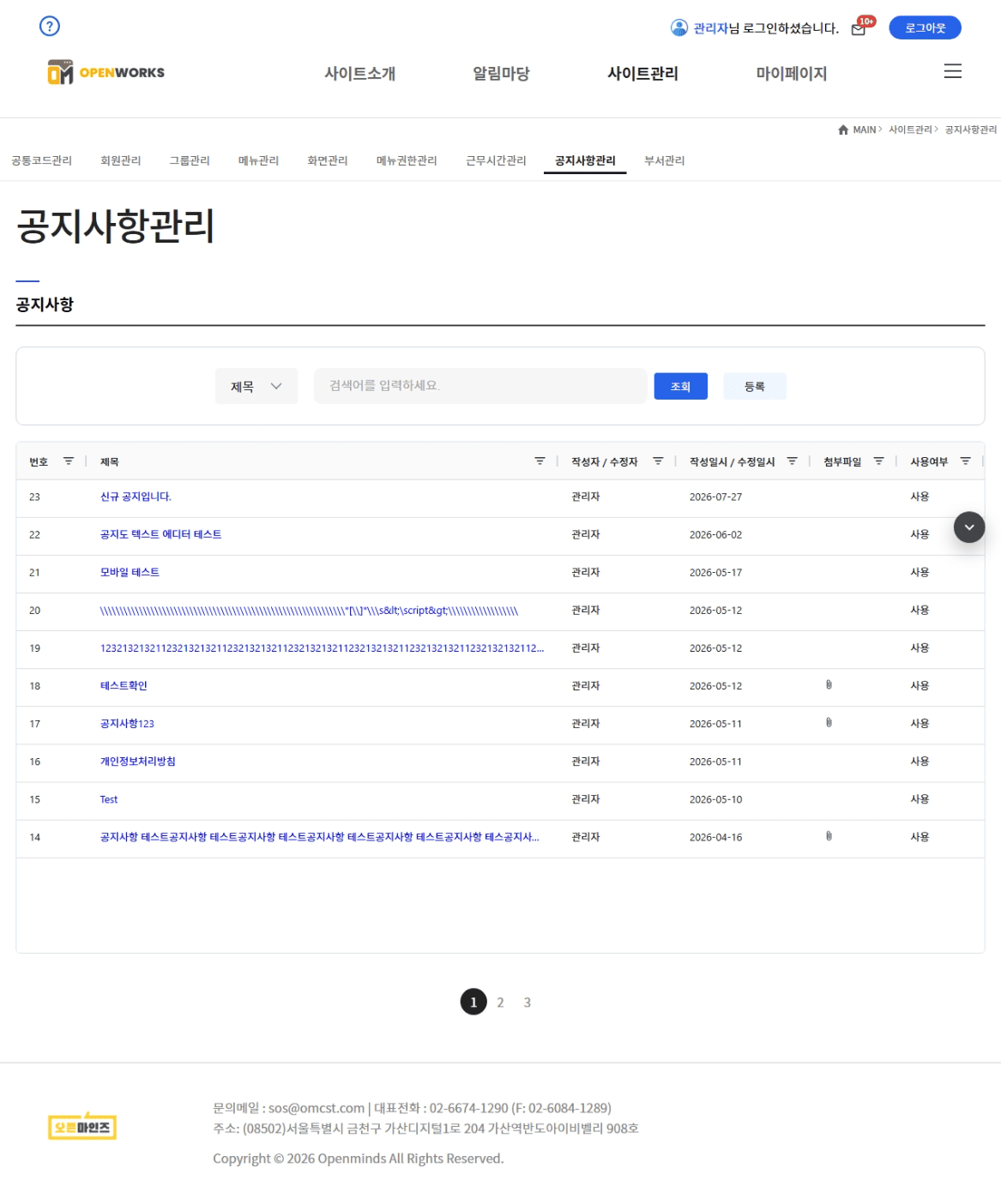This screenshot has height=1204, width=1001.
Task: Open the help question mark icon
Action: tap(50, 26)
